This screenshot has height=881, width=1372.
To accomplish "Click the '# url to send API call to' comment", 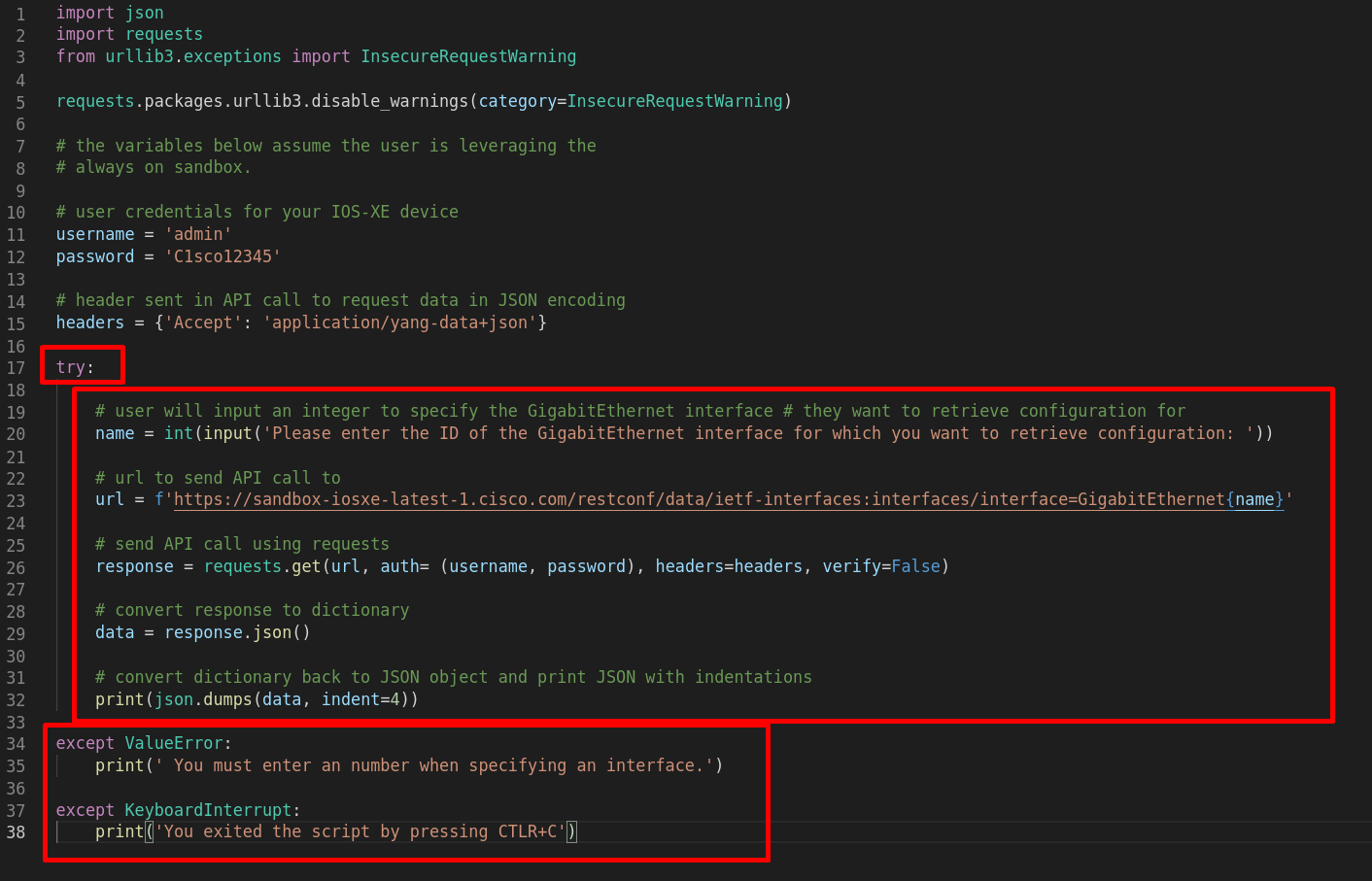I will [218, 478].
